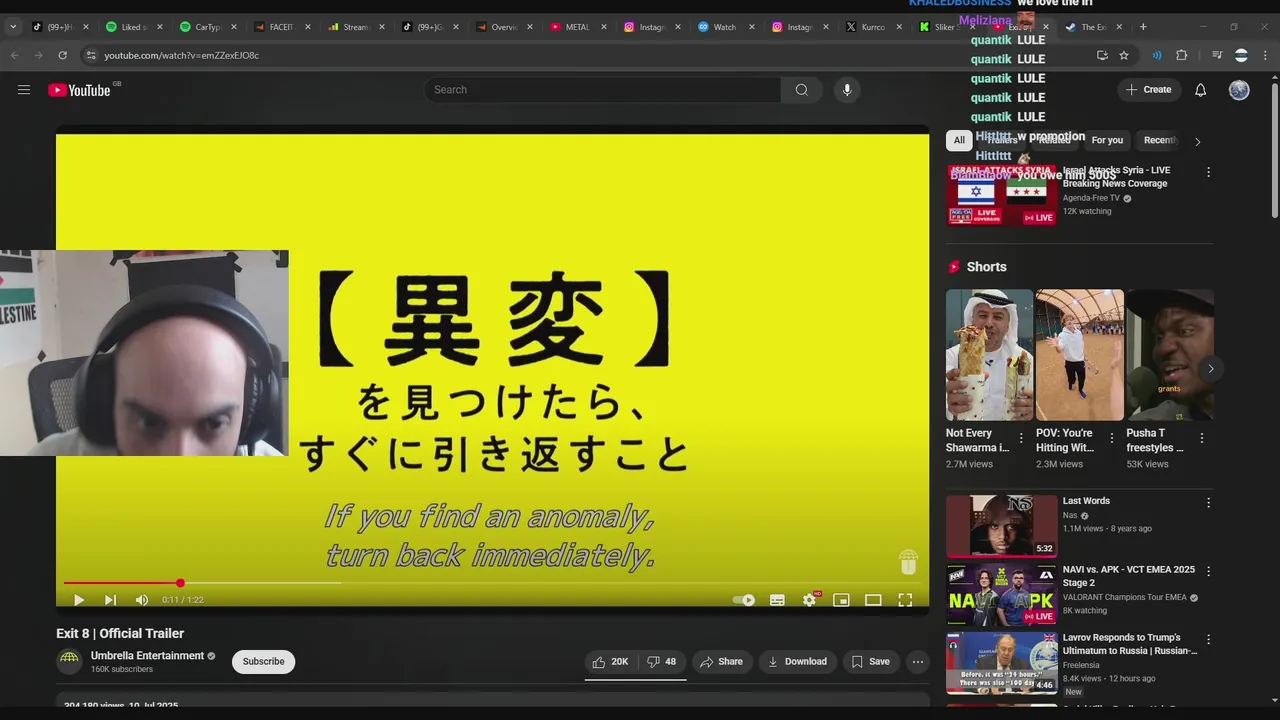Enter full screen mode
The image size is (1280, 720).
point(905,600)
